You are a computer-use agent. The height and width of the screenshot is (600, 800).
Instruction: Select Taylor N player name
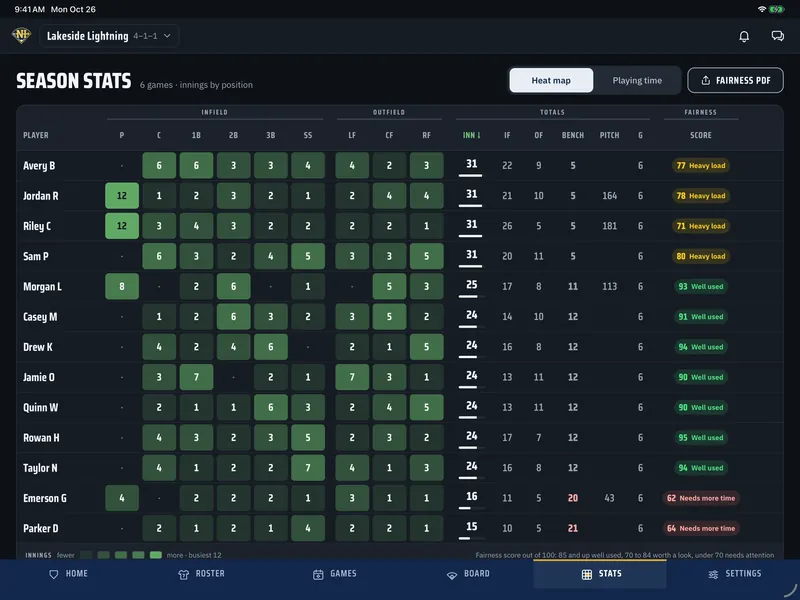(40, 468)
